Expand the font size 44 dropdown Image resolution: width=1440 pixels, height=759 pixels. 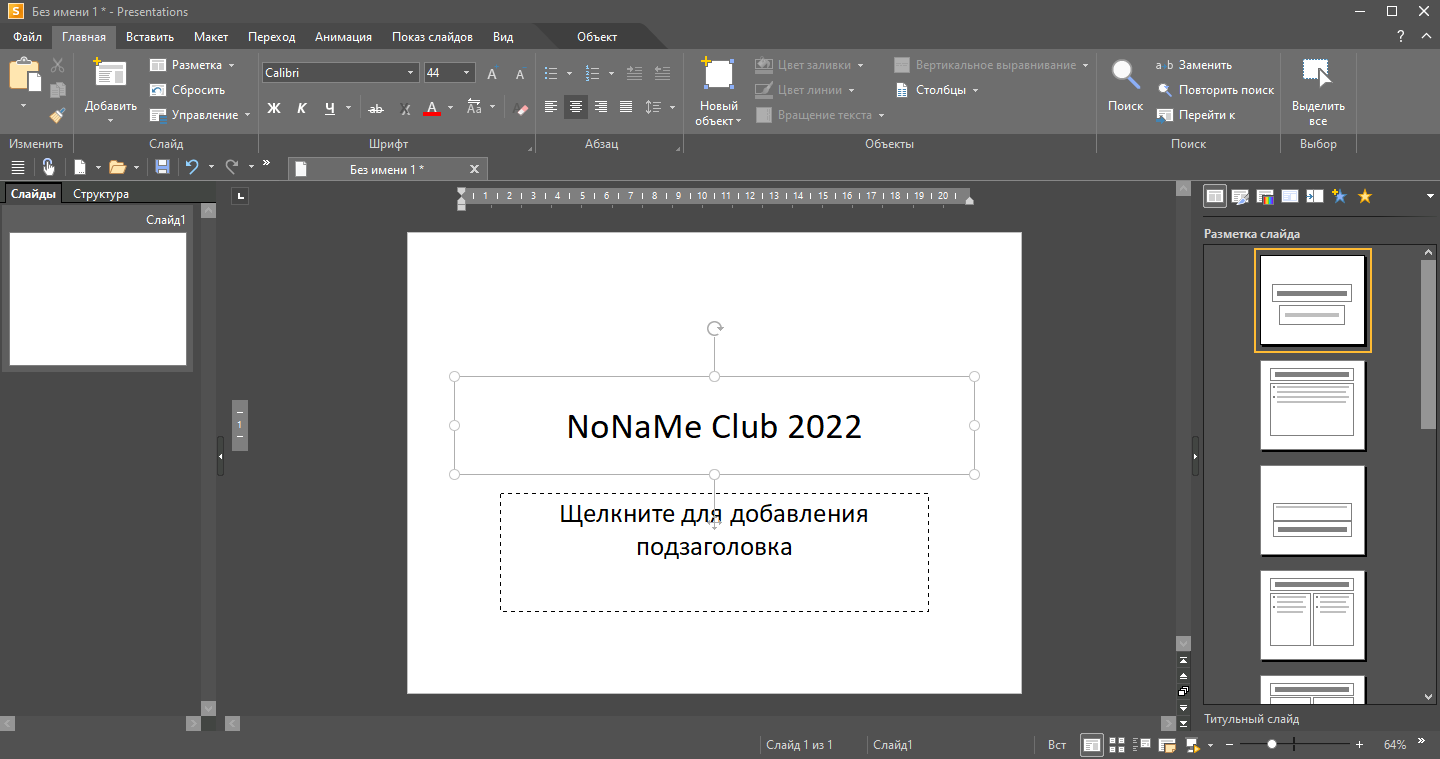coord(467,73)
